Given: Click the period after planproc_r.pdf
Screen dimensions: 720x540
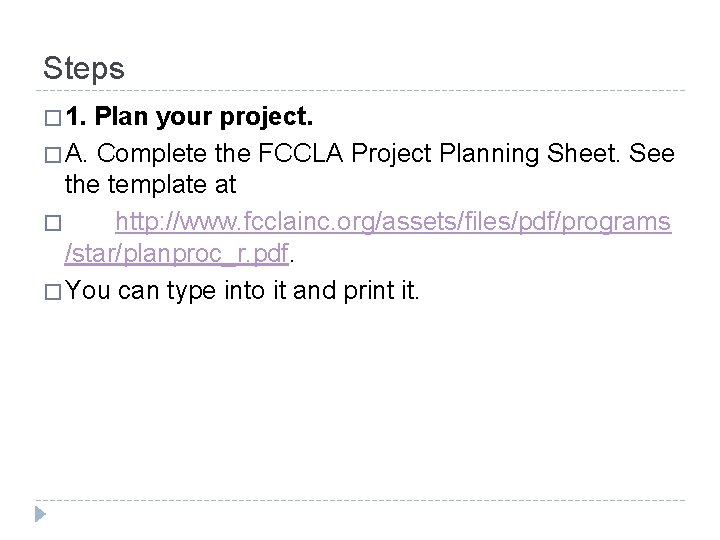Looking at the screenshot, I should click(292, 261).
